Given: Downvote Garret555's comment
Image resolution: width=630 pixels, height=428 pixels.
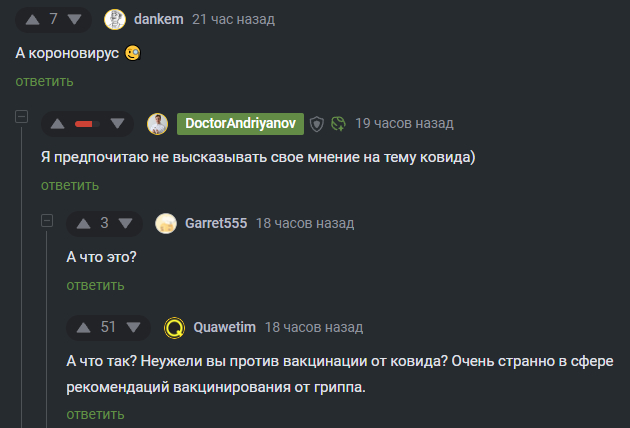Looking at the screenshot, I should pos(127,223).
